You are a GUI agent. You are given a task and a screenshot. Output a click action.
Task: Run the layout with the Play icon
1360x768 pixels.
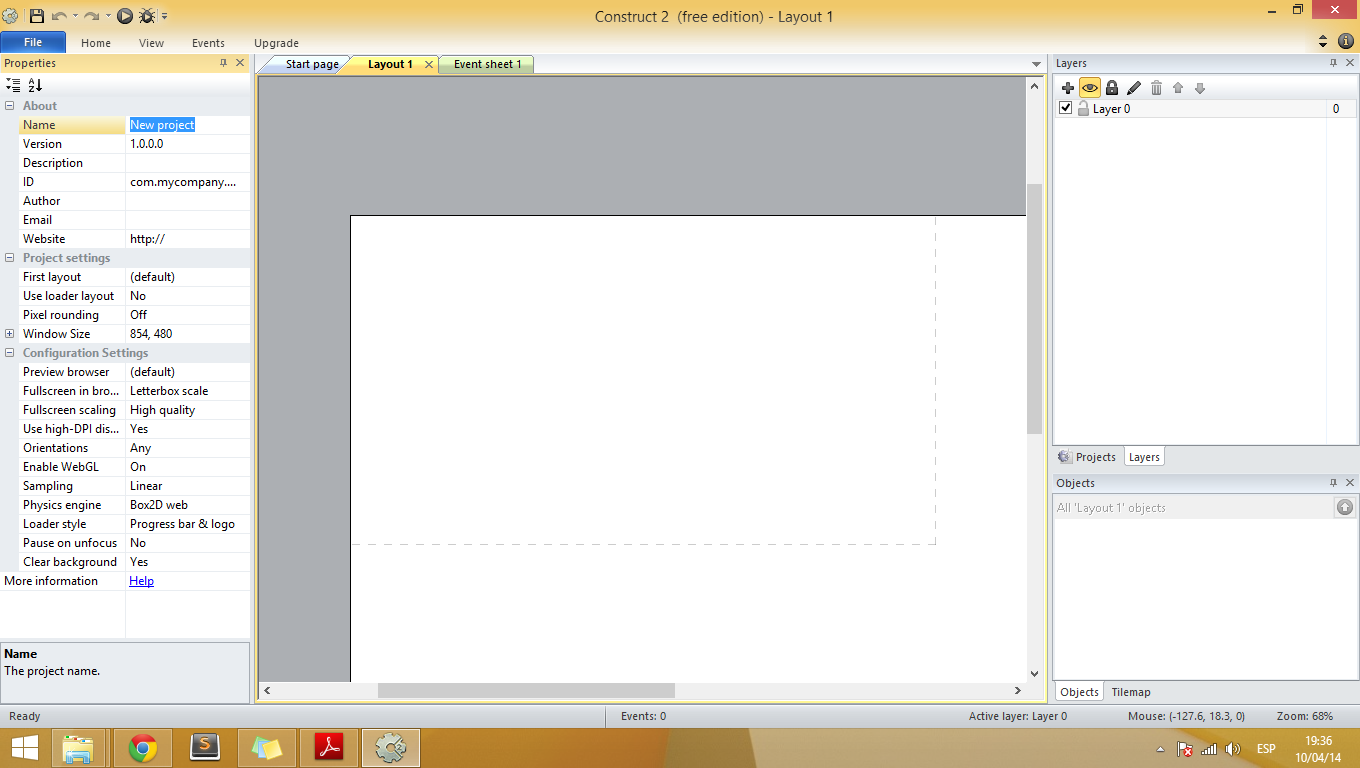pos(124,16)
